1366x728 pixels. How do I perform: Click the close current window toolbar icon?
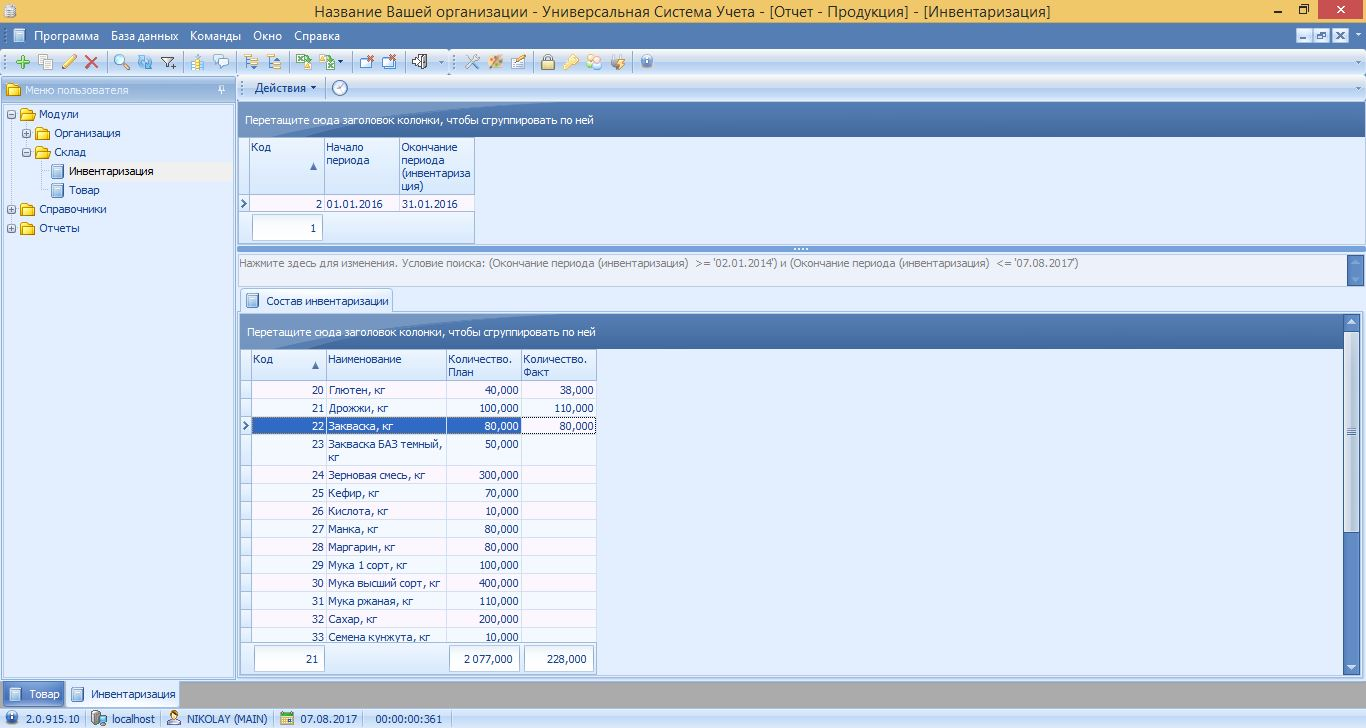pyautogui.click(x=366, y=62)
